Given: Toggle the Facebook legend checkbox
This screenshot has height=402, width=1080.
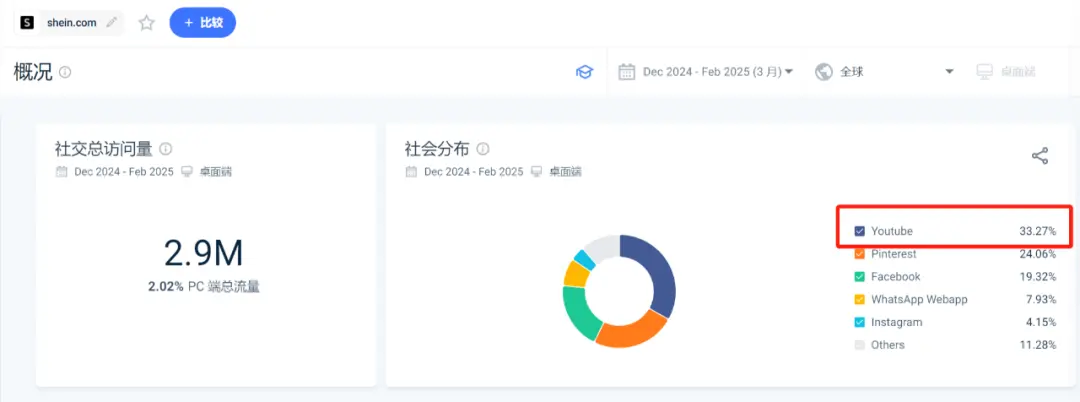Looking at the screenshot, I should pyautogui.click(x=859, y=277).
